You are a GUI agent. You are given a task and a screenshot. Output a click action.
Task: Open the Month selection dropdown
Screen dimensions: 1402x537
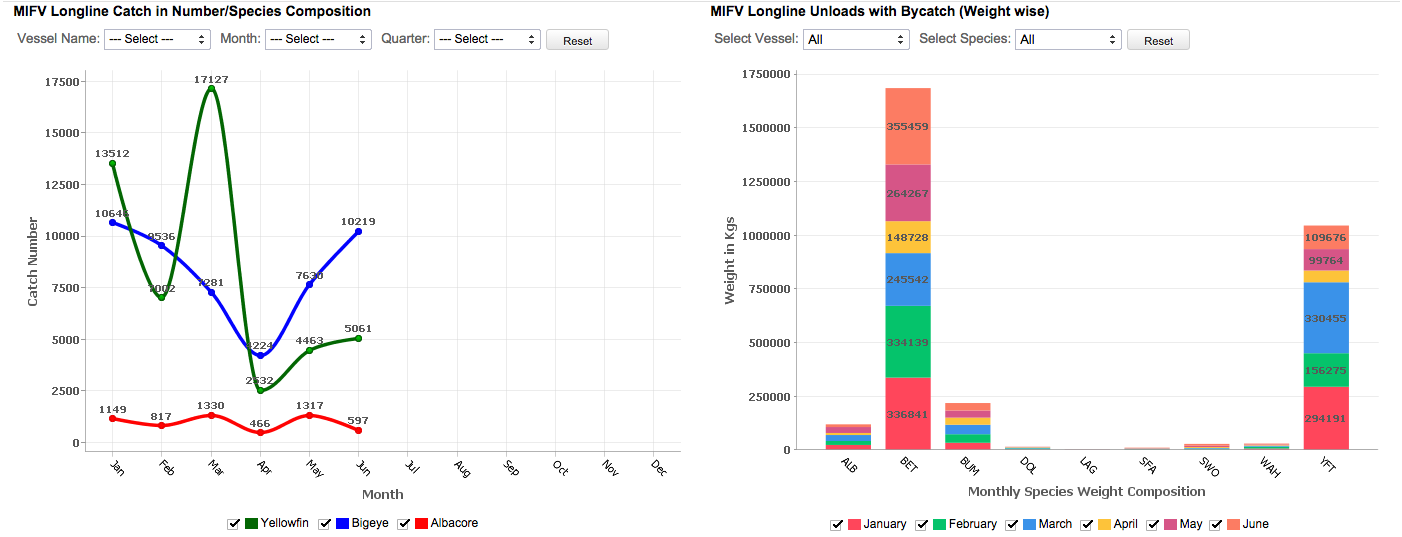[x=318, y=40]
